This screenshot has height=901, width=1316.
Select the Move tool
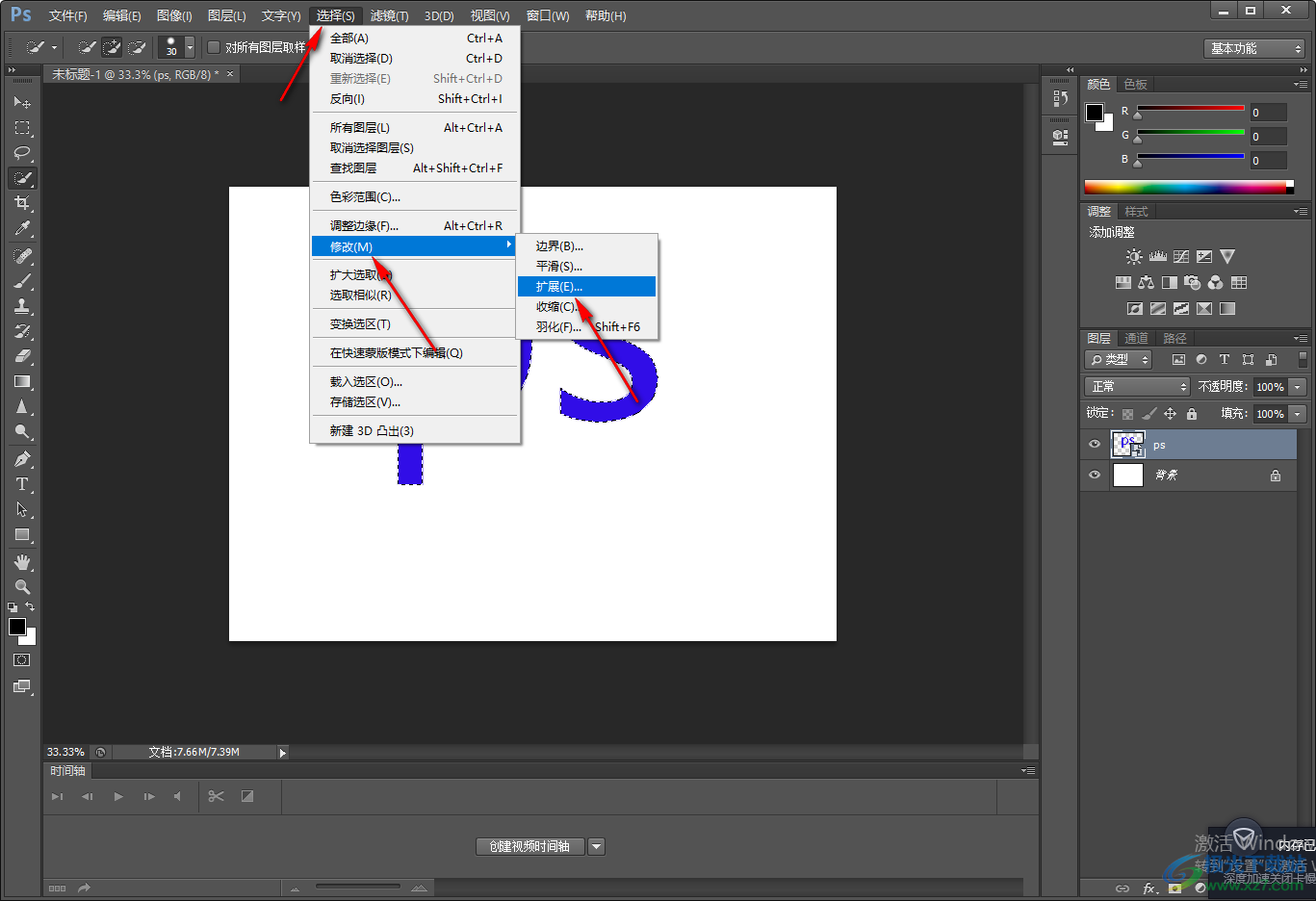[22, 102]
